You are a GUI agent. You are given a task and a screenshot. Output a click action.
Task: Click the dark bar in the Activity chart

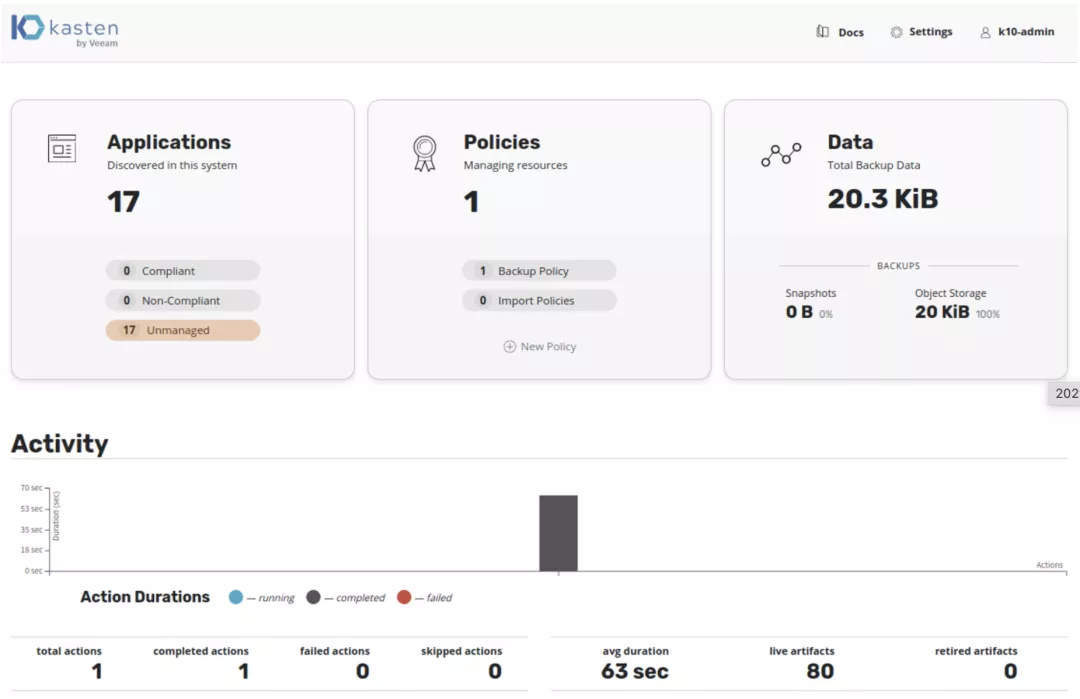(x=559, y=533)
